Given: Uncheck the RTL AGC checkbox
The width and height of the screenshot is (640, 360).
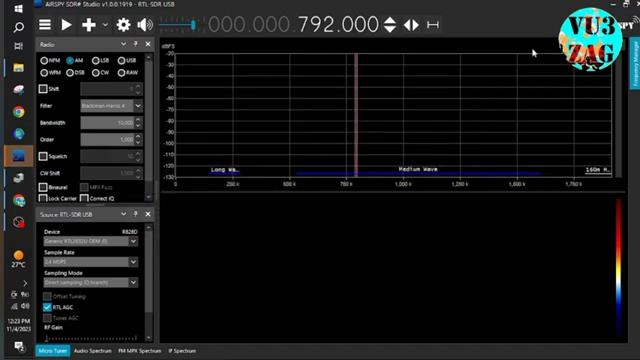Looking at the screenshot, I should click(x=47, y=307).
